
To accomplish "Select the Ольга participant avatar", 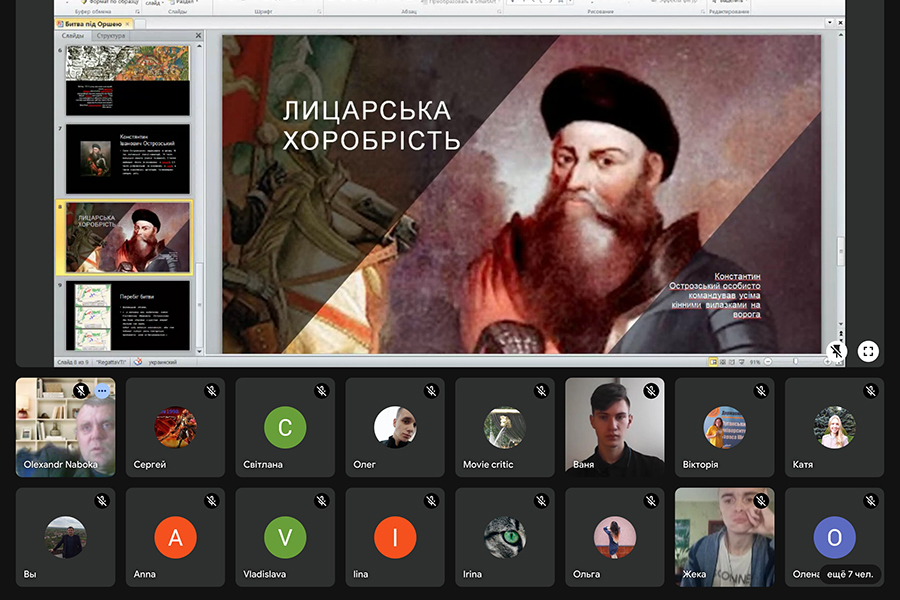I will [x=615, y=537].
